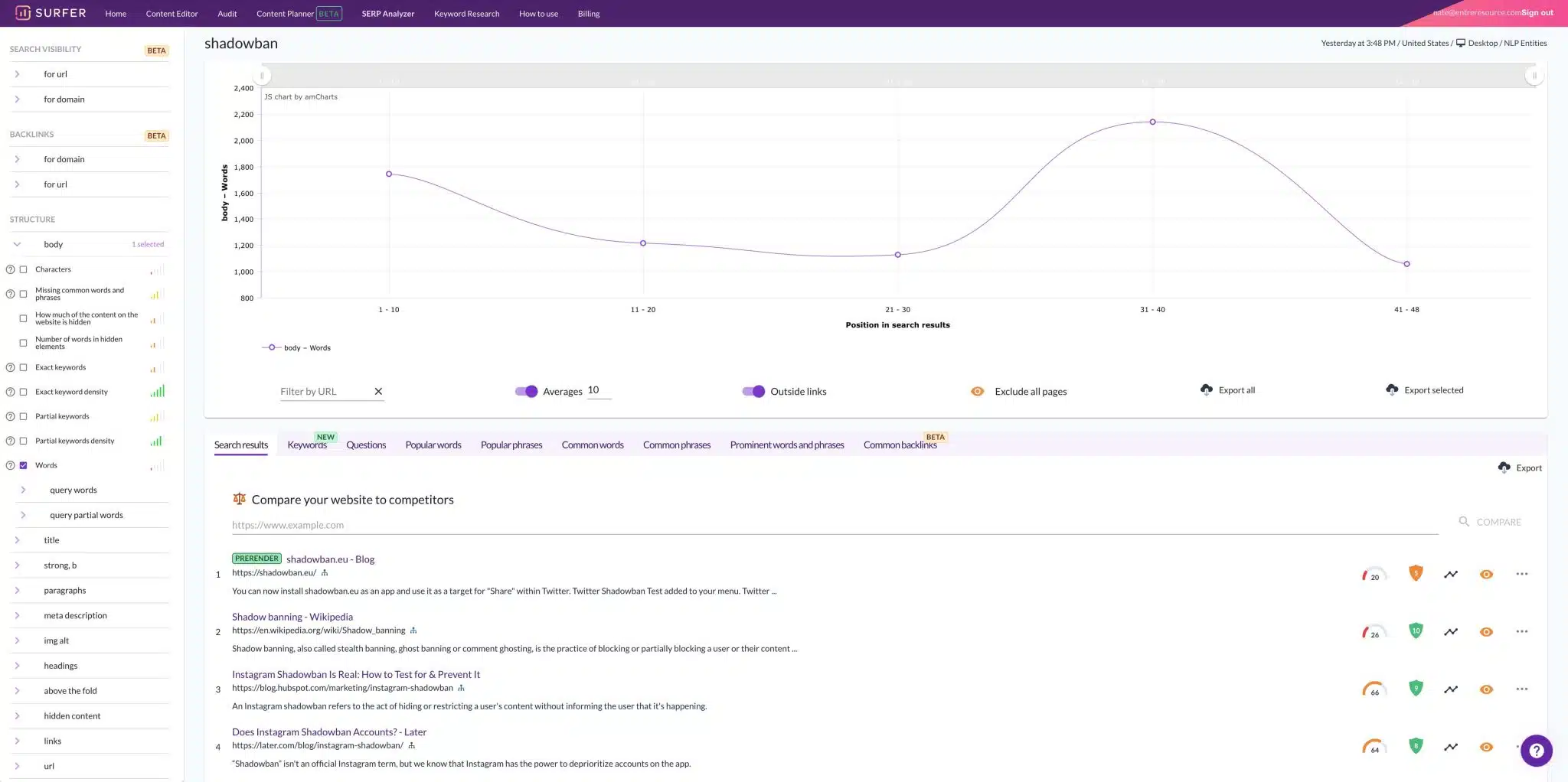Click the Export all cloud icon
This screenshot has width=1568, height=782.
1207,390
